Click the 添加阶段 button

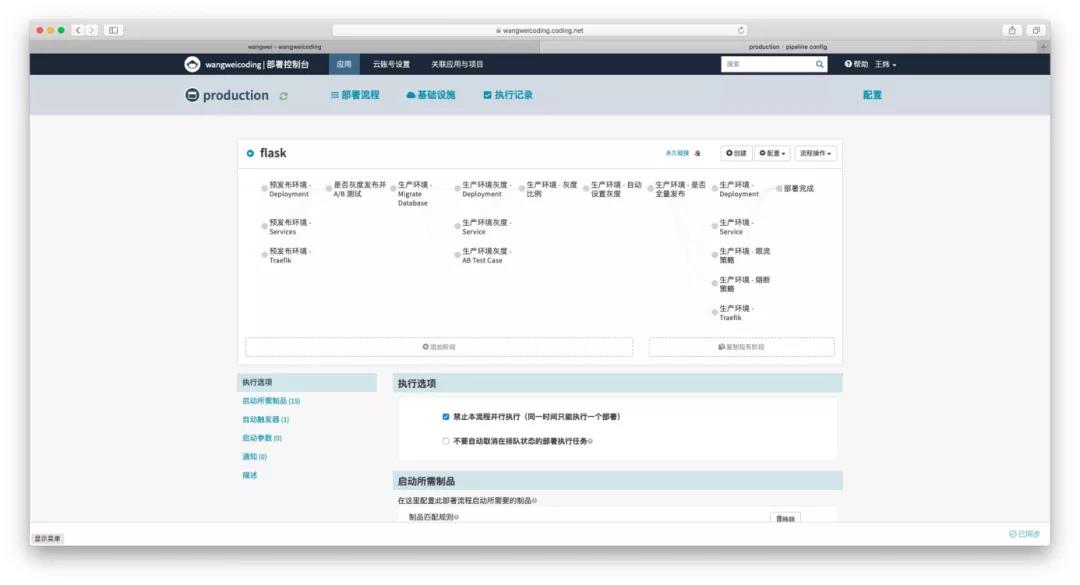pos(439,347)
